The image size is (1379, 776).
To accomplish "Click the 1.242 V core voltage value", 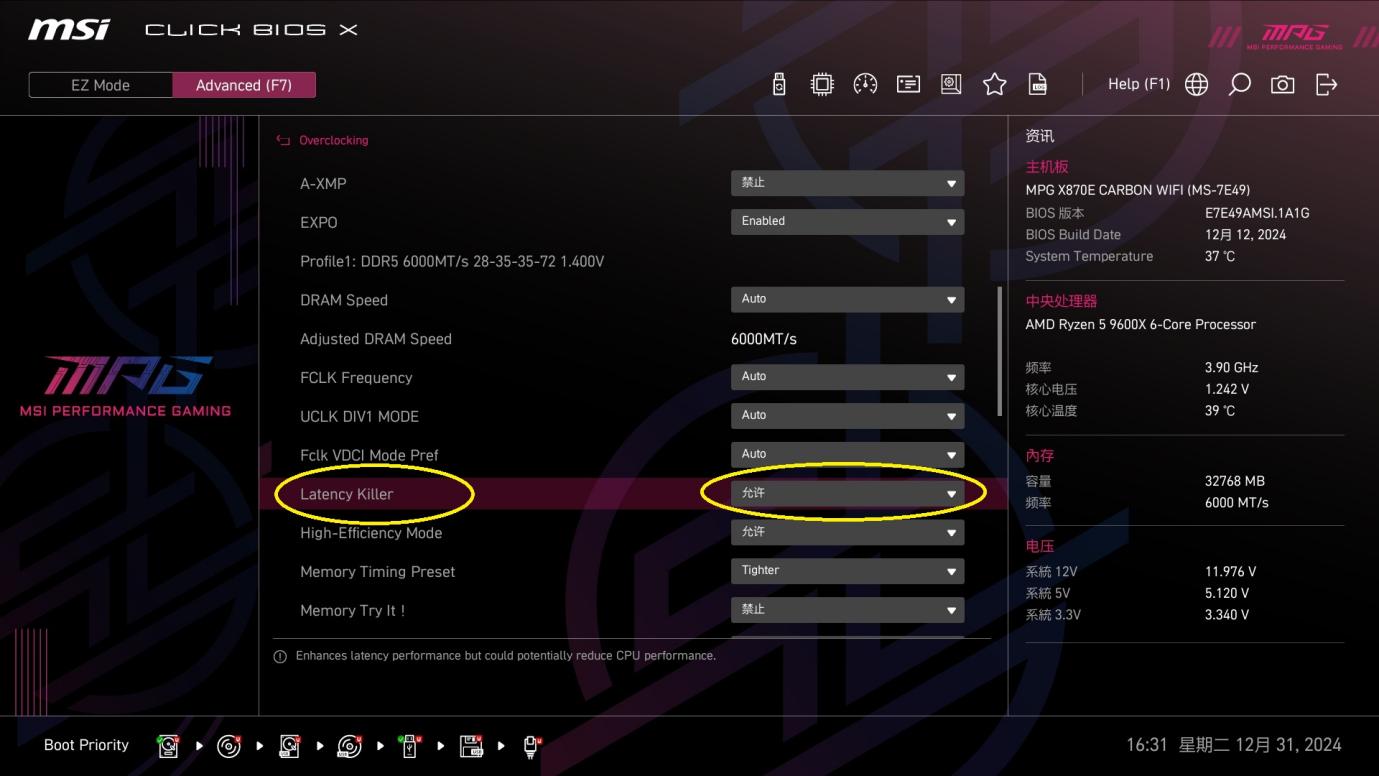I will pos(1227,389).
